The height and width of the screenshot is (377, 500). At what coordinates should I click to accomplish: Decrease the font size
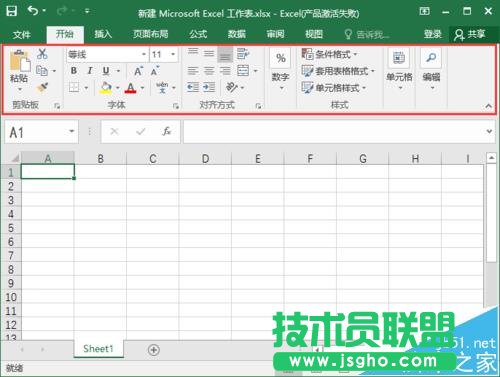(x=155, y=71)
